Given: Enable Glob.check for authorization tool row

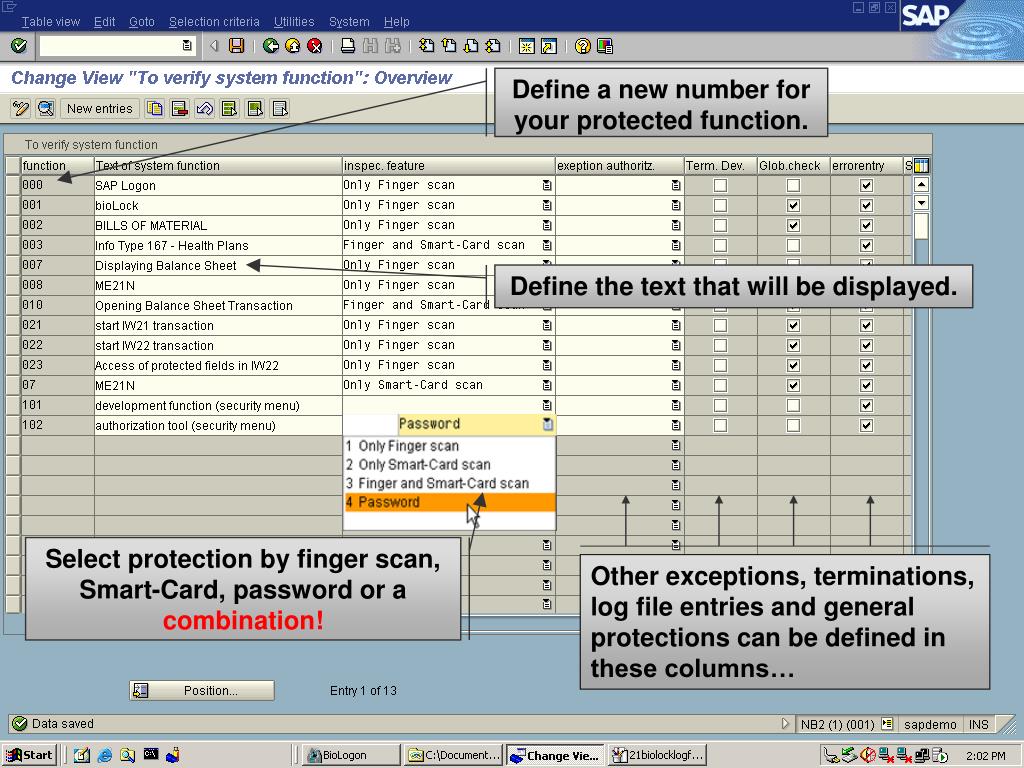Looking at the screenshot, I should coord(793,426).
